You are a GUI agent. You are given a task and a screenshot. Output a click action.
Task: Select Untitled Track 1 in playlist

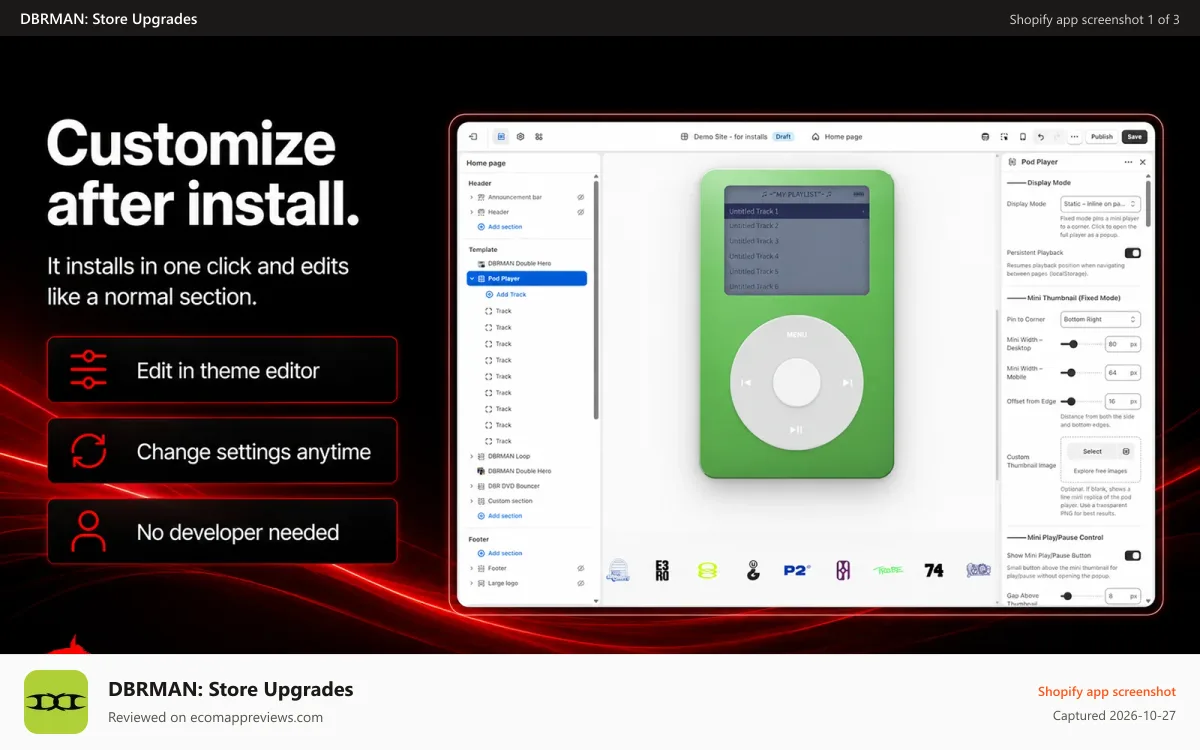pyautogui.click(x=796, y=211)
